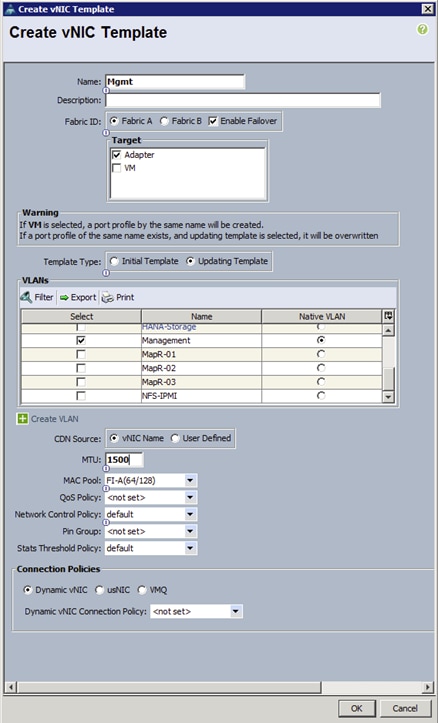Click the Description input field

click(243, 100)
